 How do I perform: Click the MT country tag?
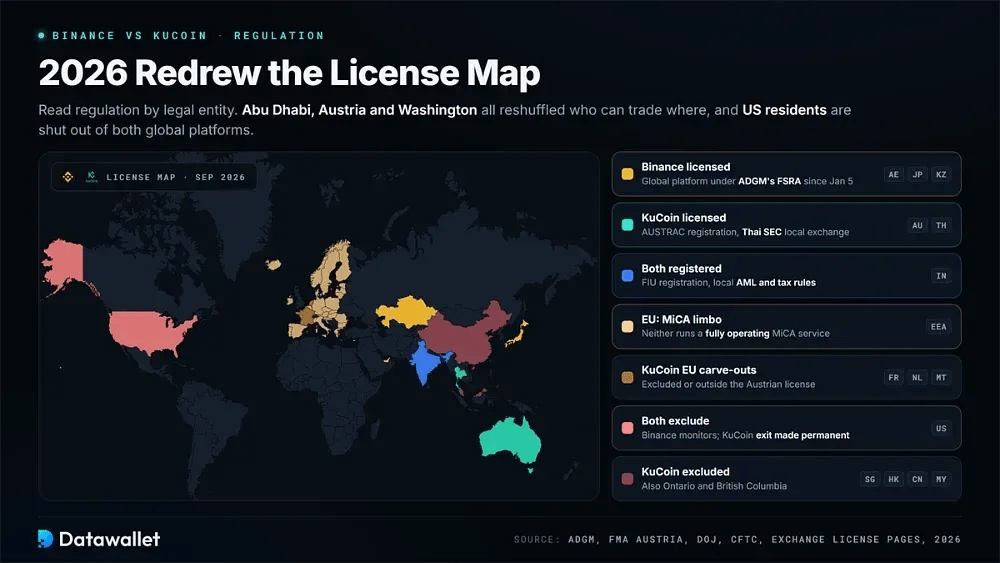[941, 377]
